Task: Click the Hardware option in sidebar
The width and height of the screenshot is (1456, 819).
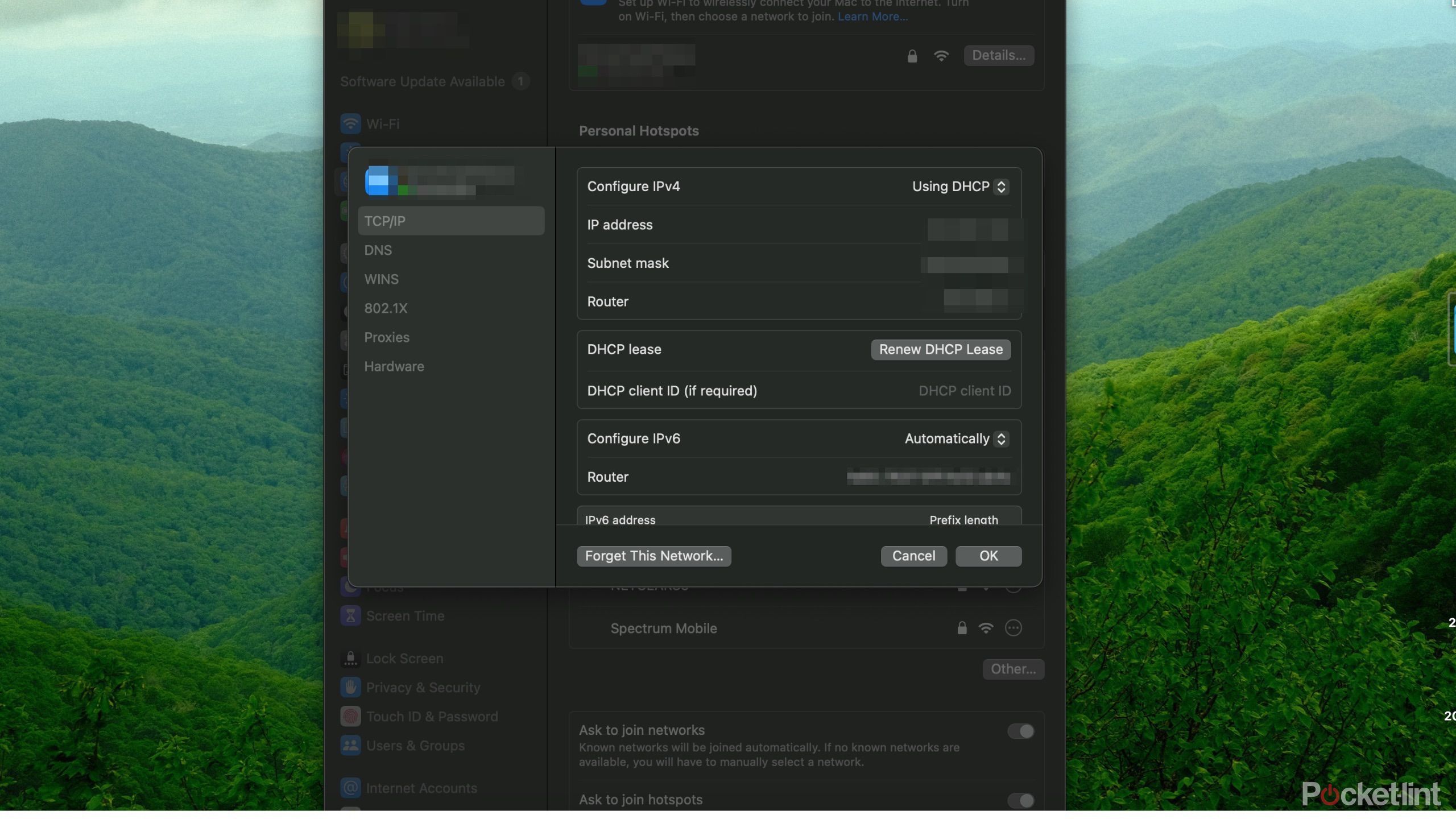Action: click(394, 365)
